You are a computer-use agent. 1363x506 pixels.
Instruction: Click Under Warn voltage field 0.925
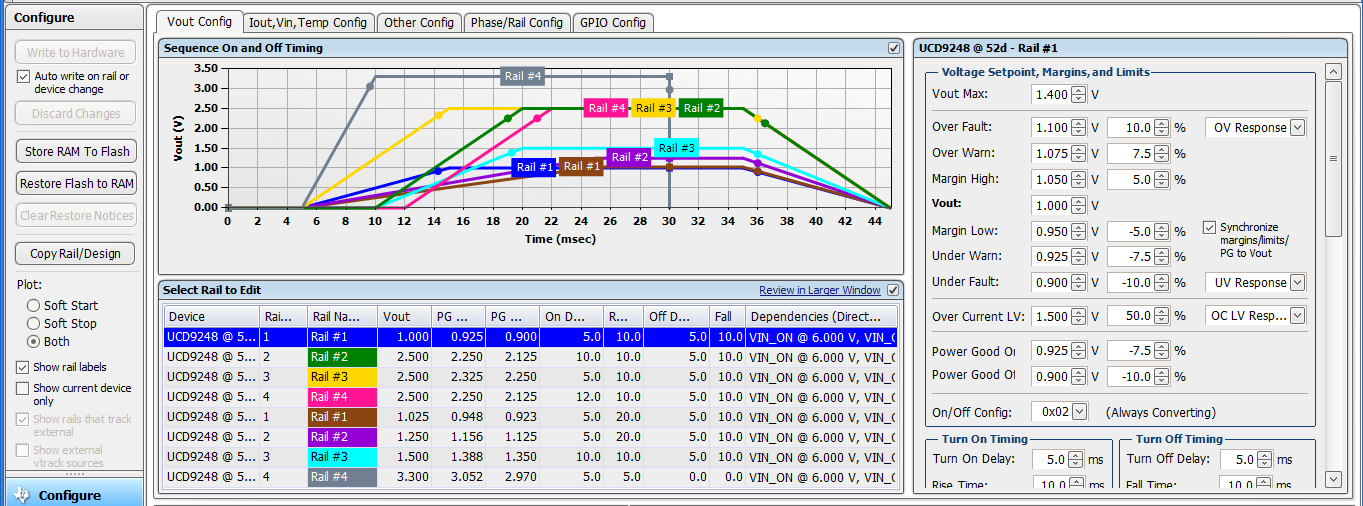click(x=1051, y=257)
